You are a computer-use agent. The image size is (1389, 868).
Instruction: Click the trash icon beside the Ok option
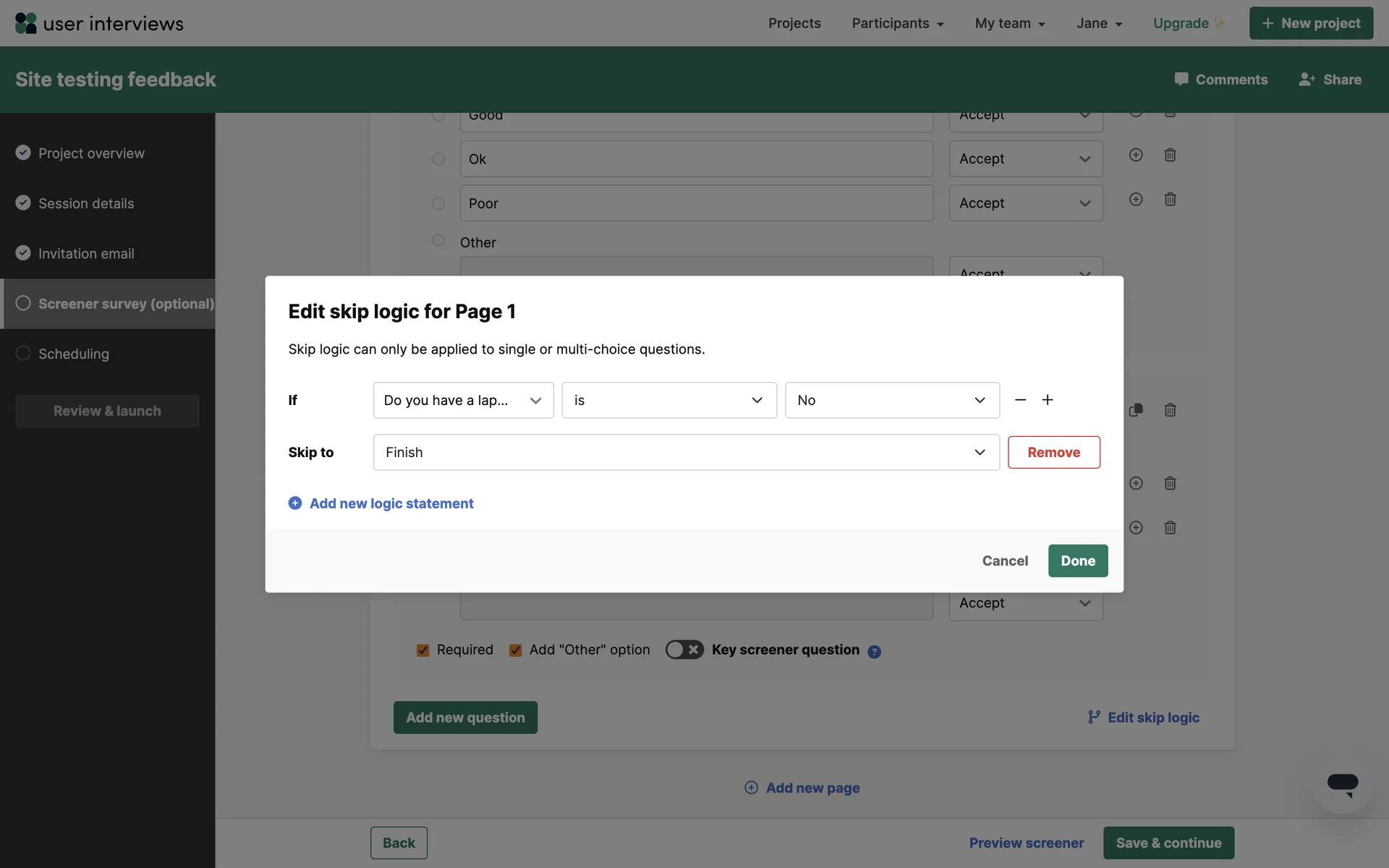pos(1170,155)
